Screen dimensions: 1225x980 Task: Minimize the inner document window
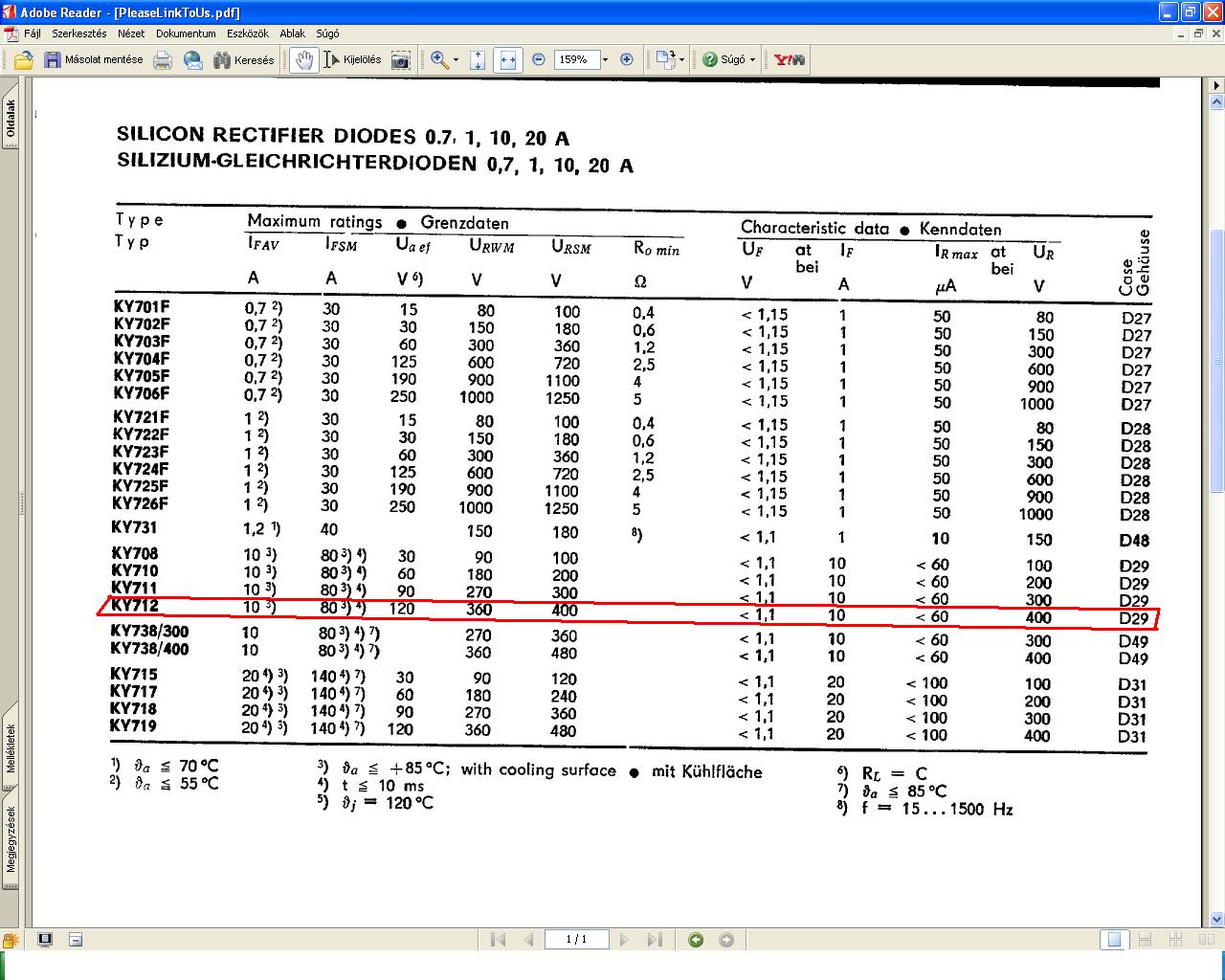1181,33
